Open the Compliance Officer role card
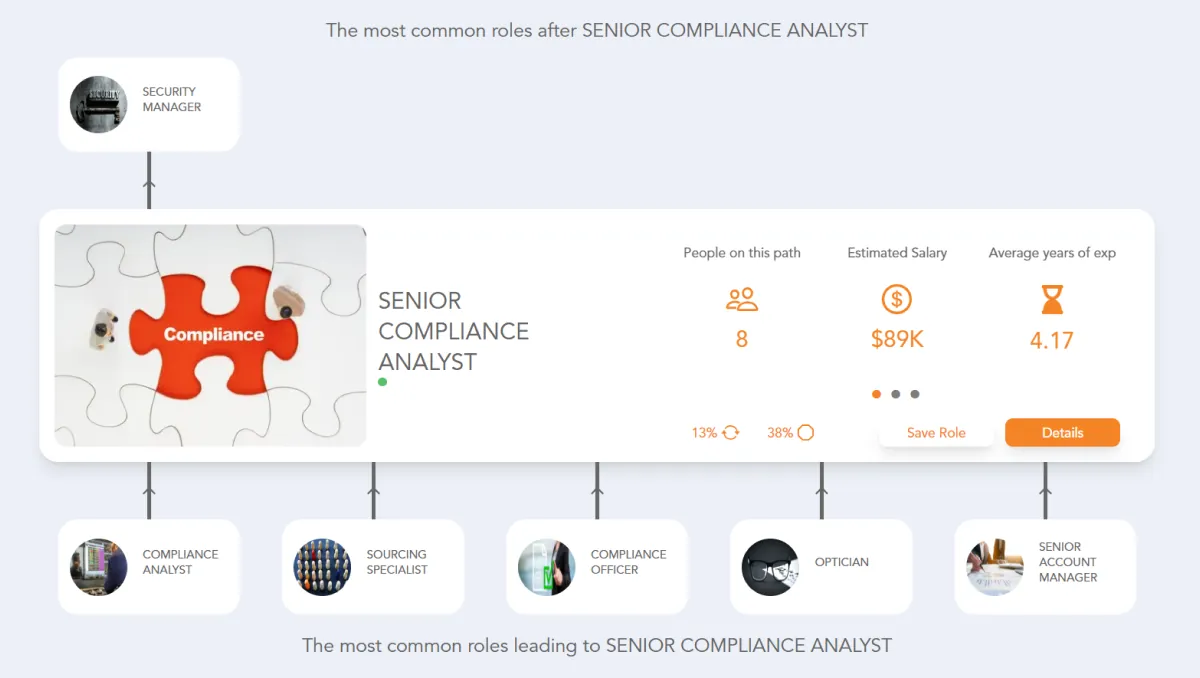This screenshot has width=1200, height=678. 597,566
